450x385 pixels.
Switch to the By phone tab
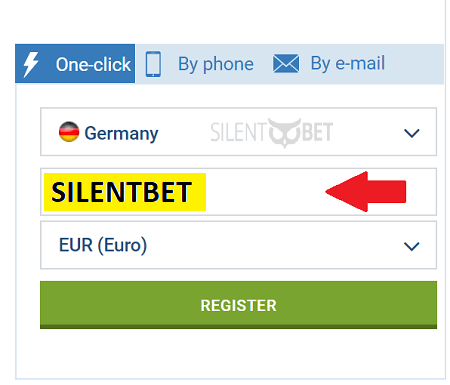[199, 64]
